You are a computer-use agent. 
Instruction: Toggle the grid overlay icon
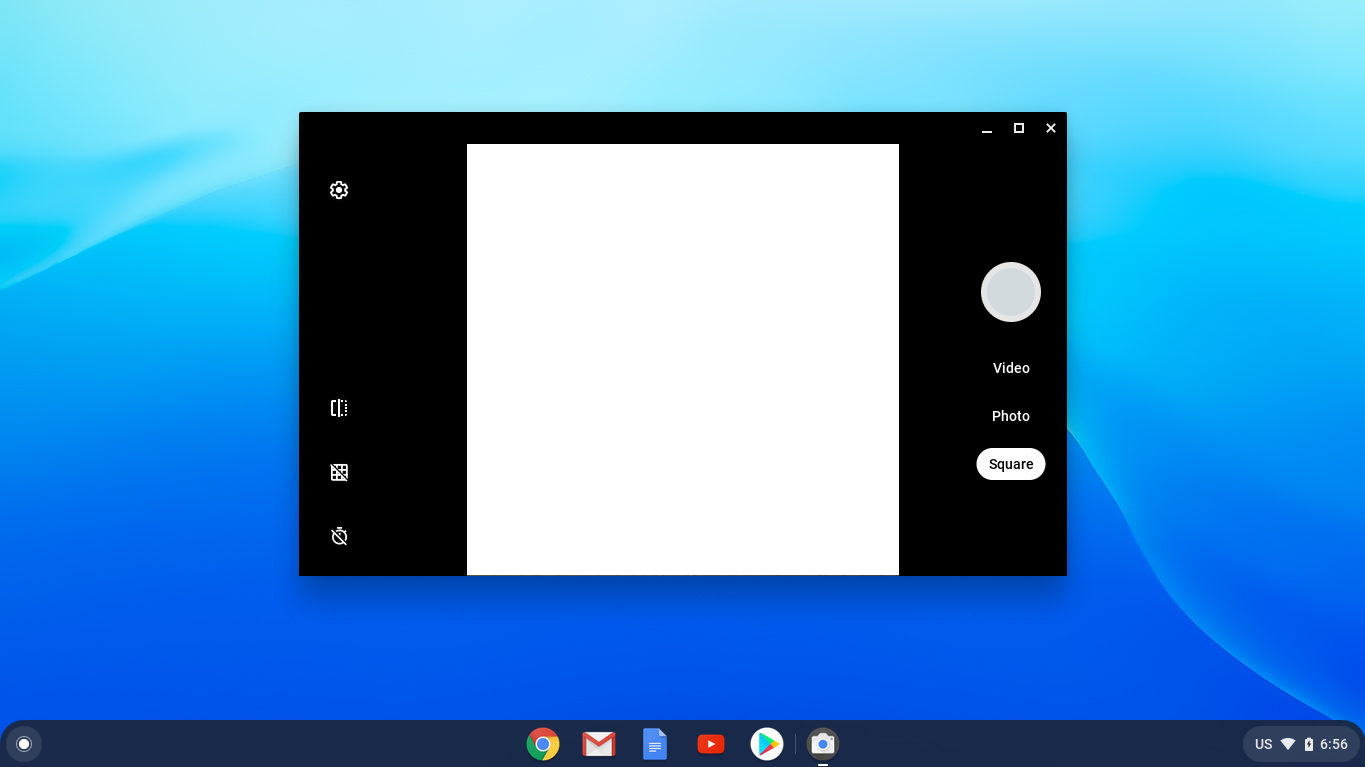339,472
